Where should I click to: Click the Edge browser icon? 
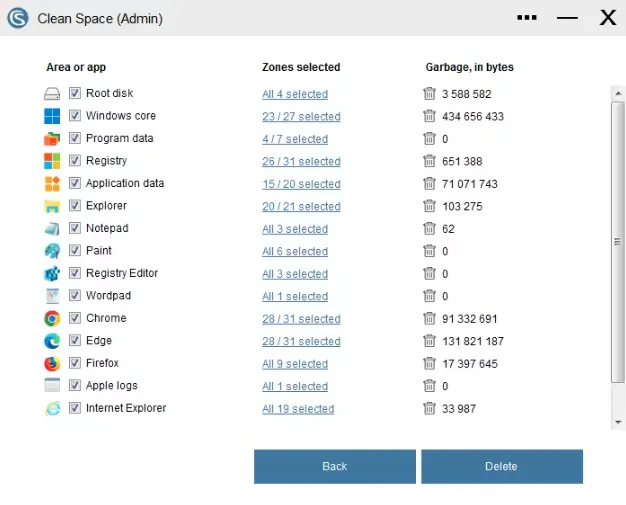point(52,341)
